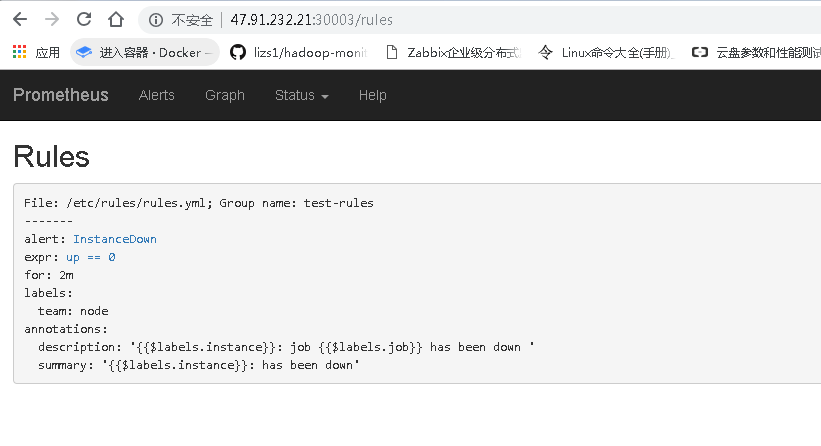Open the Zabbix bookmark
This screenshot has width=821, height=446.
tap(454, 52)
